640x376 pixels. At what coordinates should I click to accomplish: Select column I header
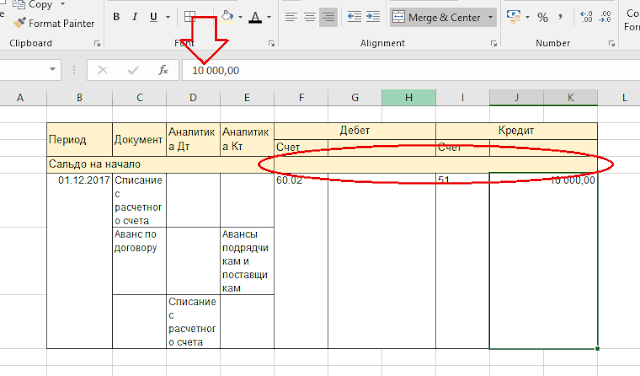point(462,98)
